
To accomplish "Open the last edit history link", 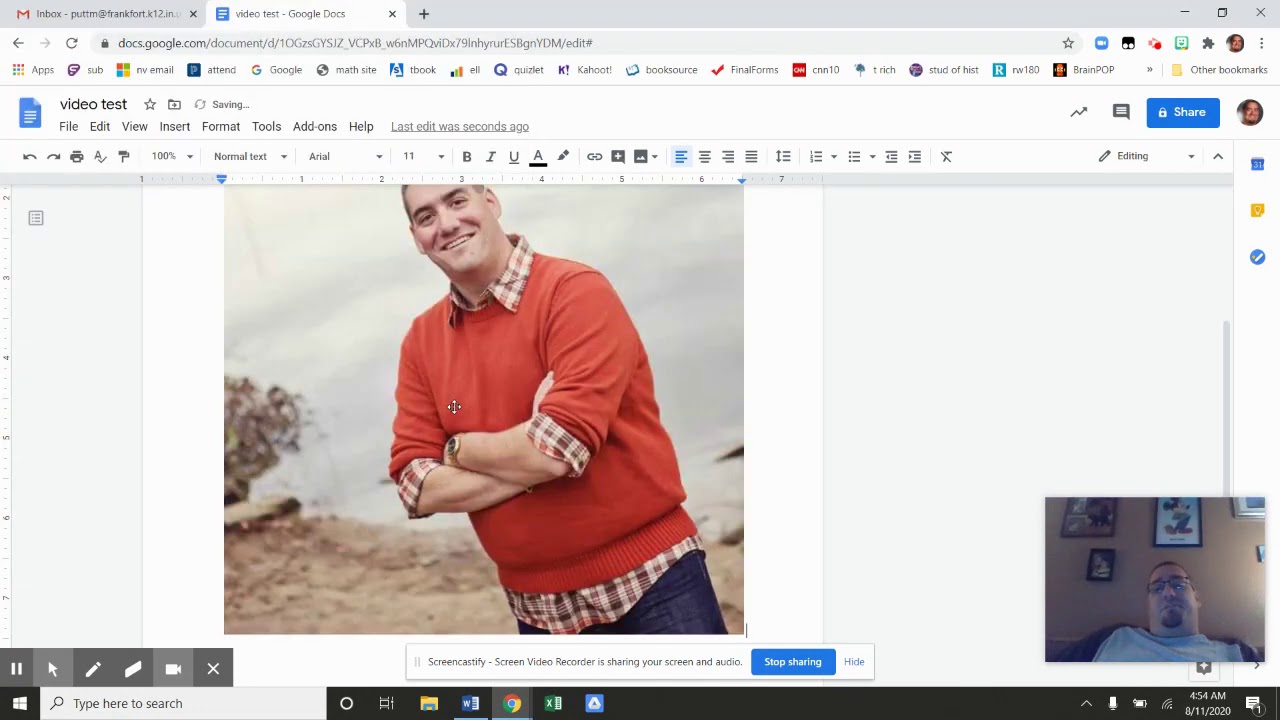I will (x=460, y=126).
